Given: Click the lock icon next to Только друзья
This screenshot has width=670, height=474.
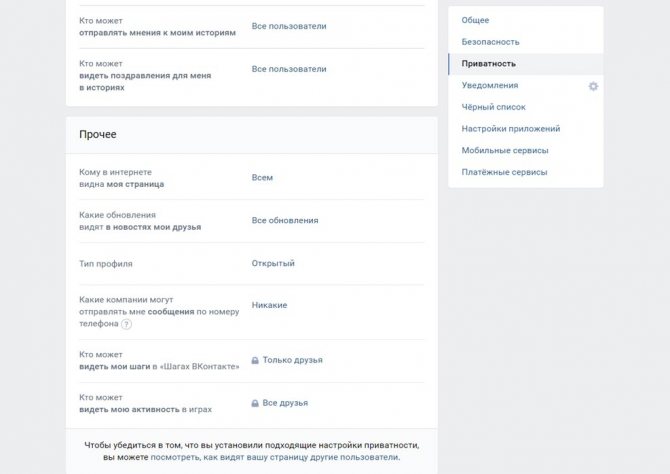Looking at the screenshot, I should click(255, 360).
